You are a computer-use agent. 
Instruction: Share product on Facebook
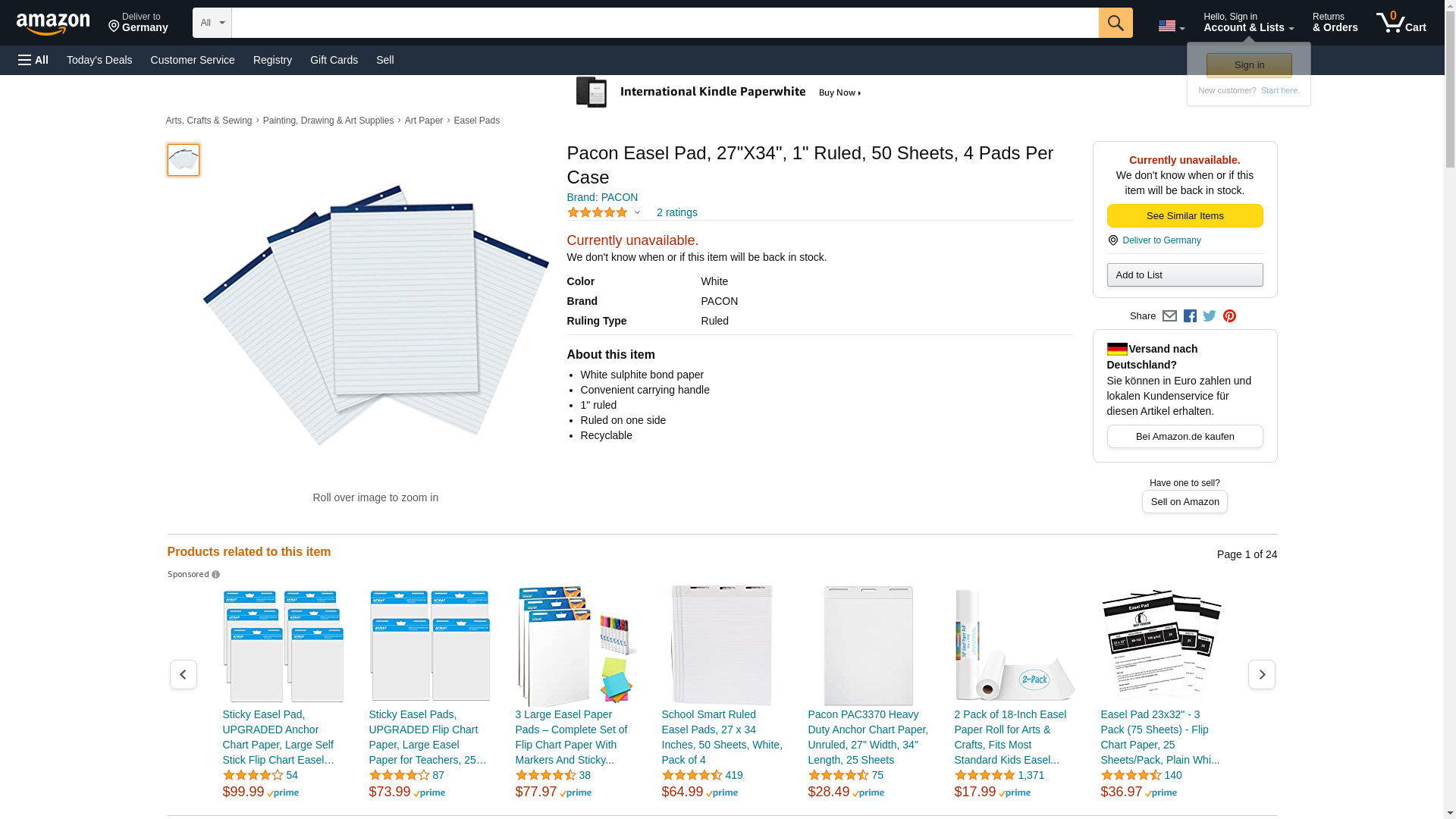click(1190, 316)
